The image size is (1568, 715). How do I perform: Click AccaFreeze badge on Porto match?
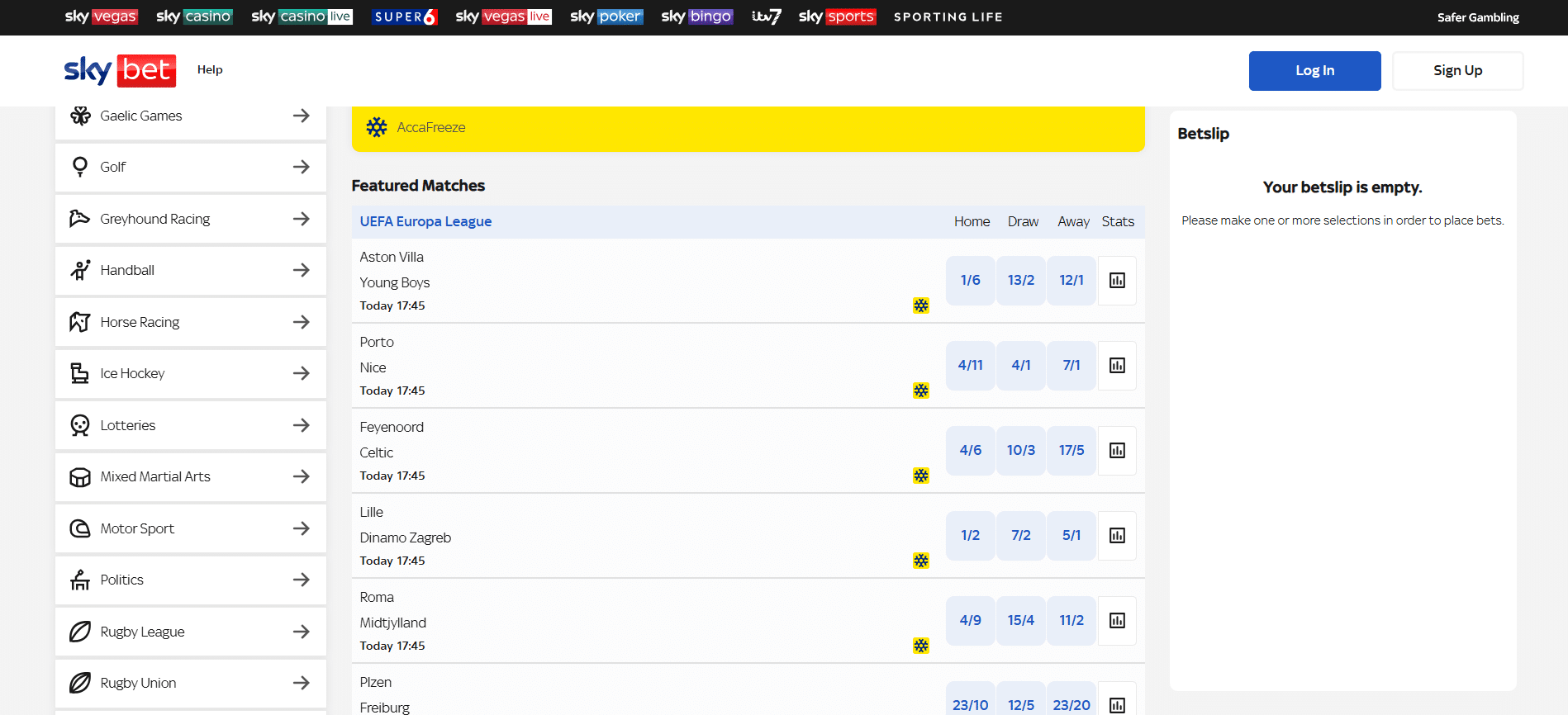pos(921,391)
